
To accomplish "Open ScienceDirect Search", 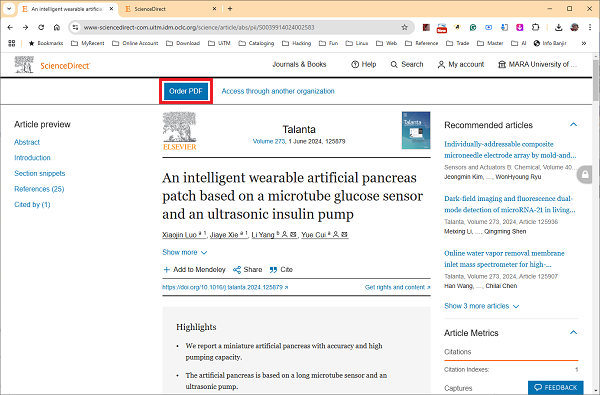I will tap(407, 64).
